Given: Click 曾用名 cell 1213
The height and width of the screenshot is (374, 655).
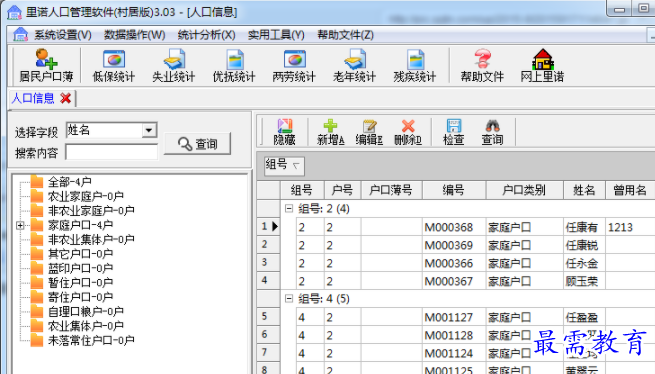Looking at the screenshot, I should [630, 227].
